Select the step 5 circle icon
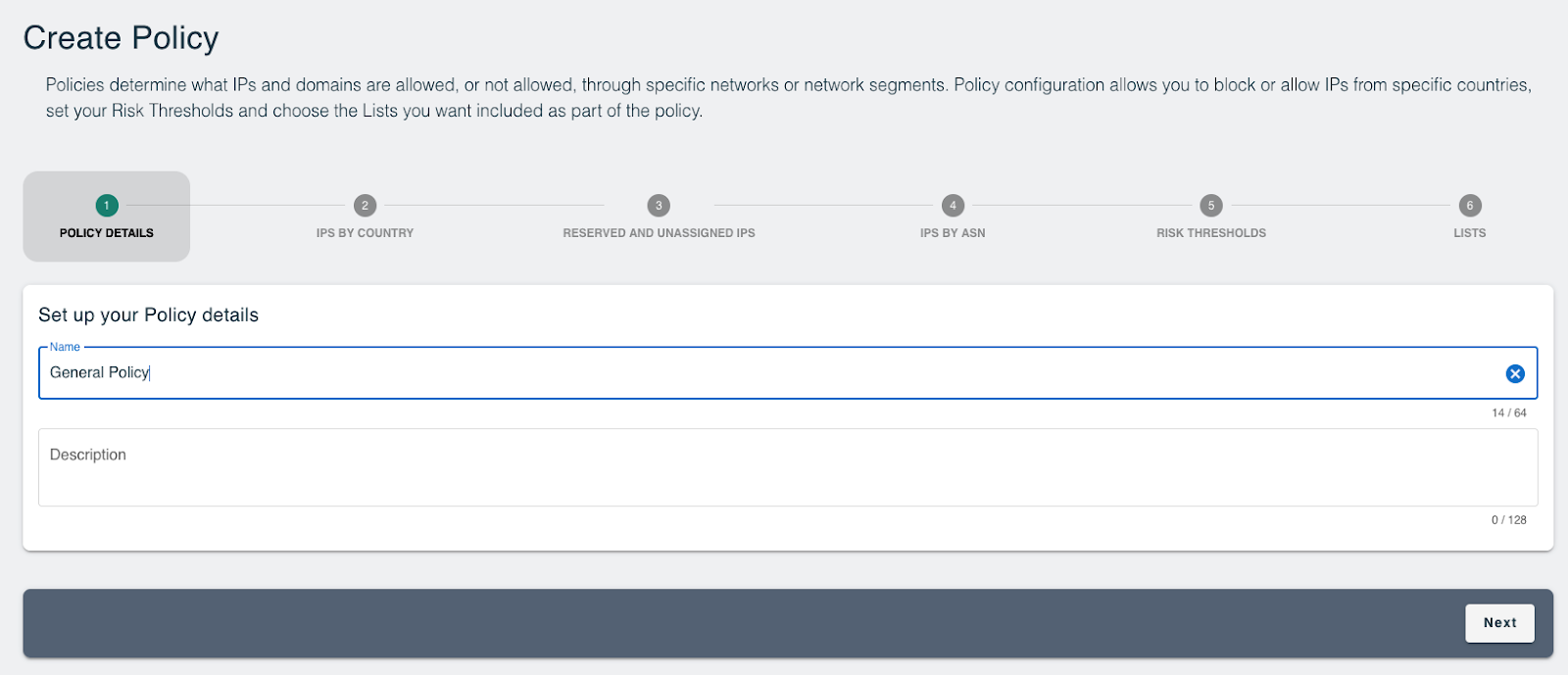This screenshot has width=1568, height=675. click(1211, 206)
